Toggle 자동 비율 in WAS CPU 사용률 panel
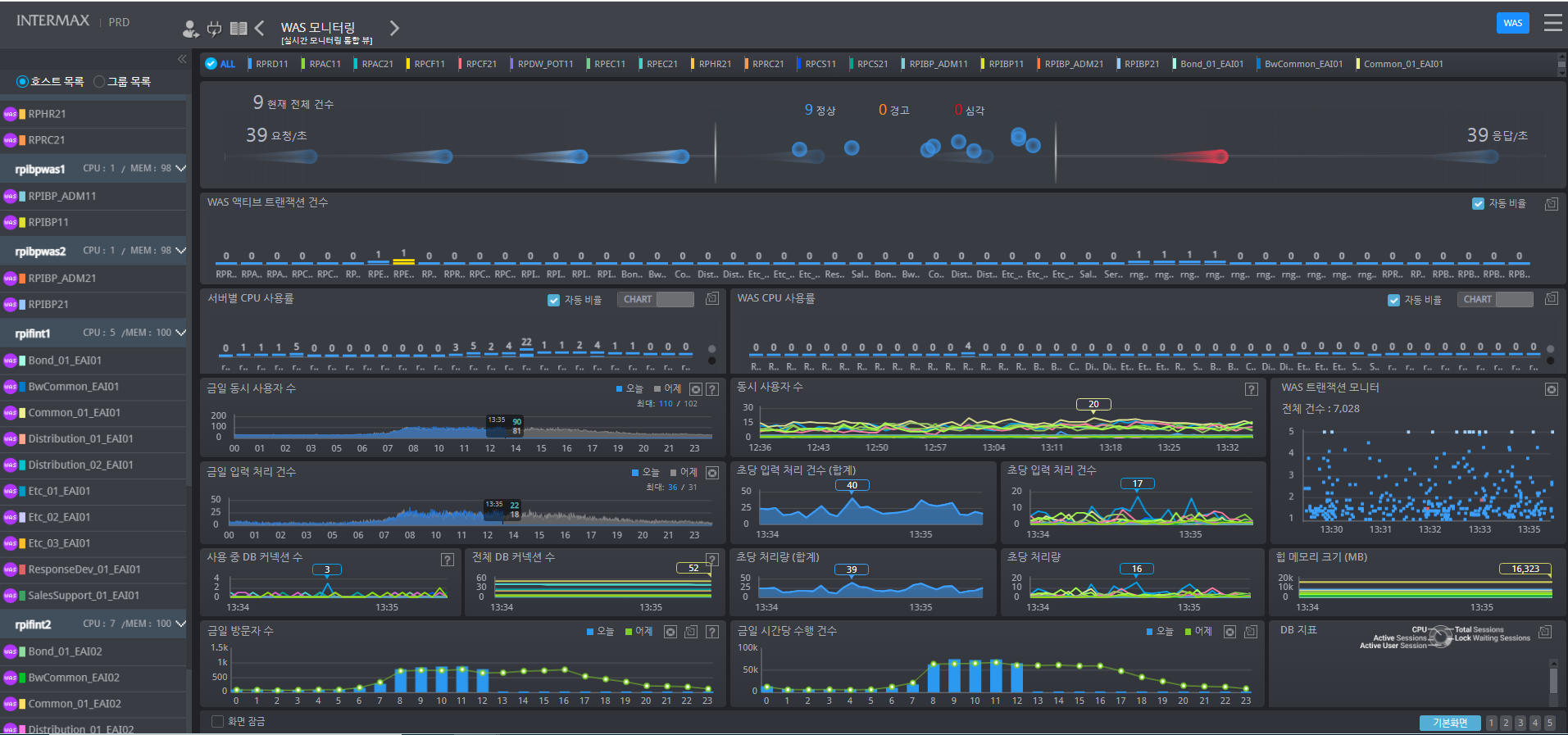The width and height of the screenshot is (1568, 735). click(1393, 300)
